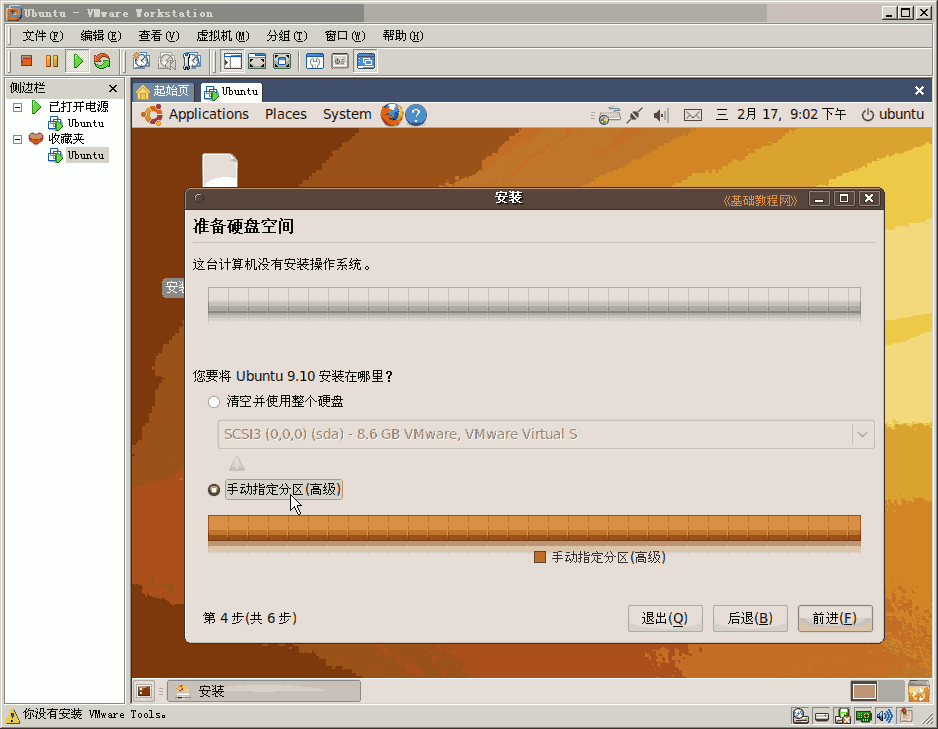
Task: Click the 安装 task in Ubuntu bottom panel
Action: 264,691
